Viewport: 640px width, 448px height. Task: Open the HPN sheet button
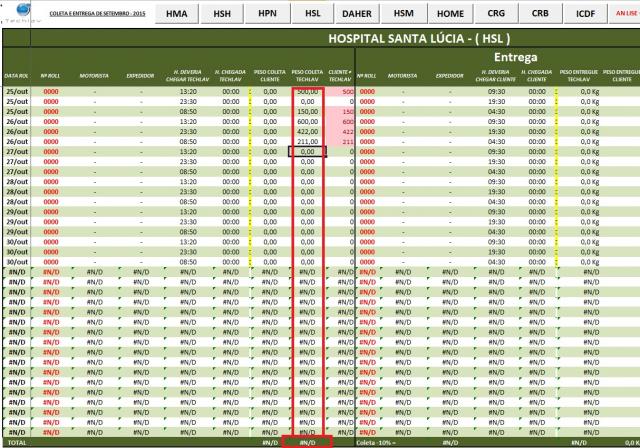(x=267, y=13)
